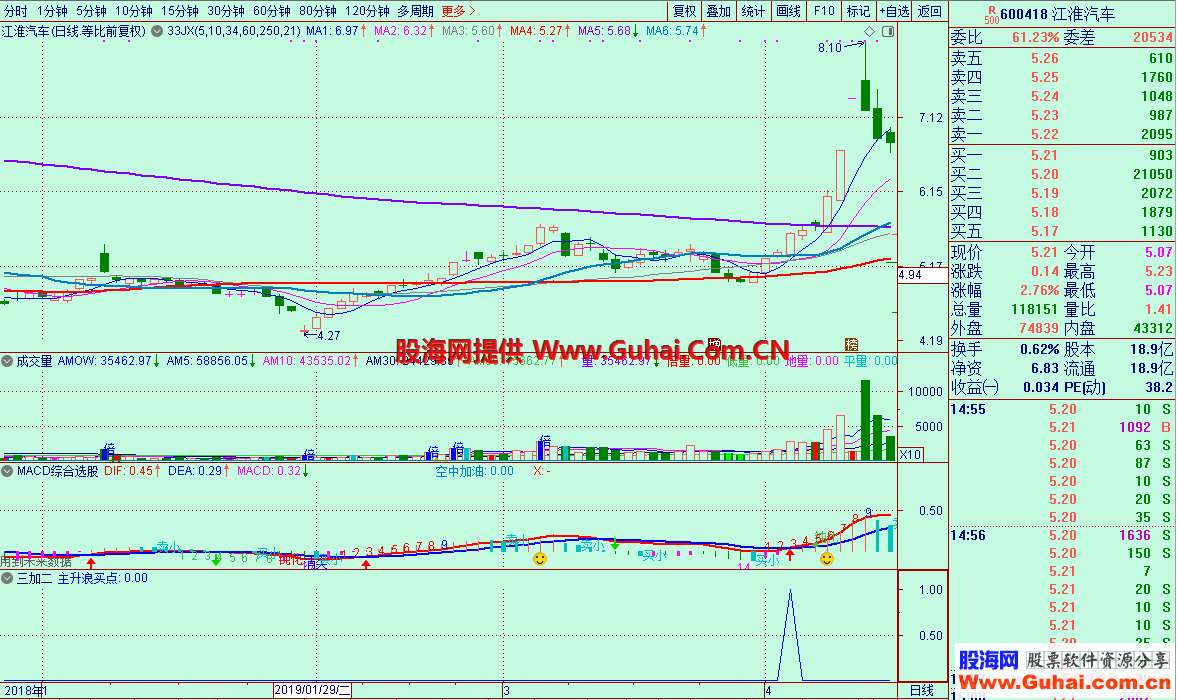Click the 卖五 5.26 order row
This screenshot has width=1177, height=700.
[x=1061, y=59]
